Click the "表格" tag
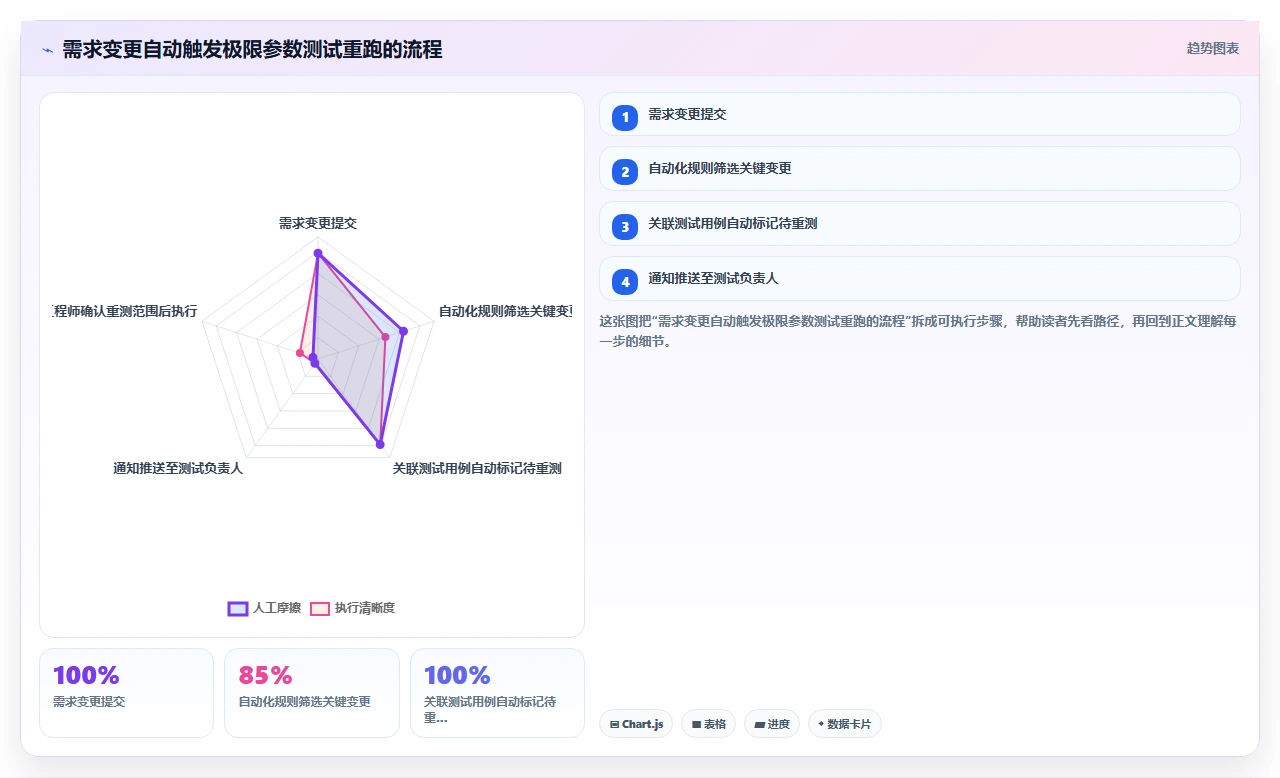The width and height of the screenshot is (1280, 778). [x=708, y=724]
